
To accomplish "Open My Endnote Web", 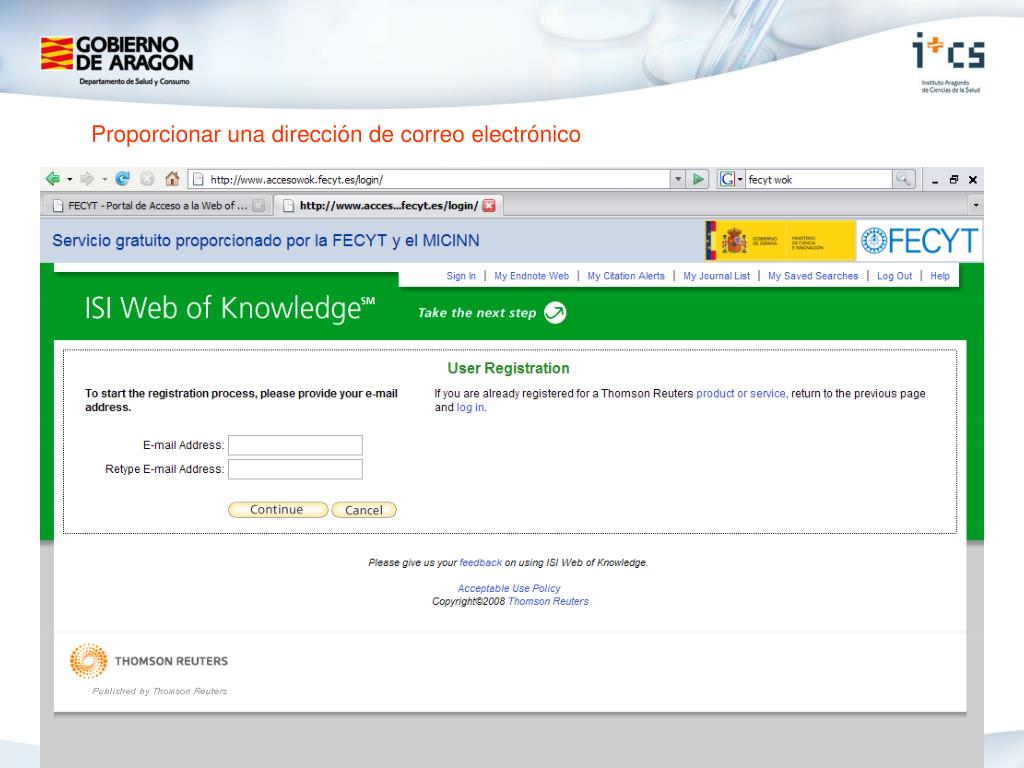I will pos(532,276).
